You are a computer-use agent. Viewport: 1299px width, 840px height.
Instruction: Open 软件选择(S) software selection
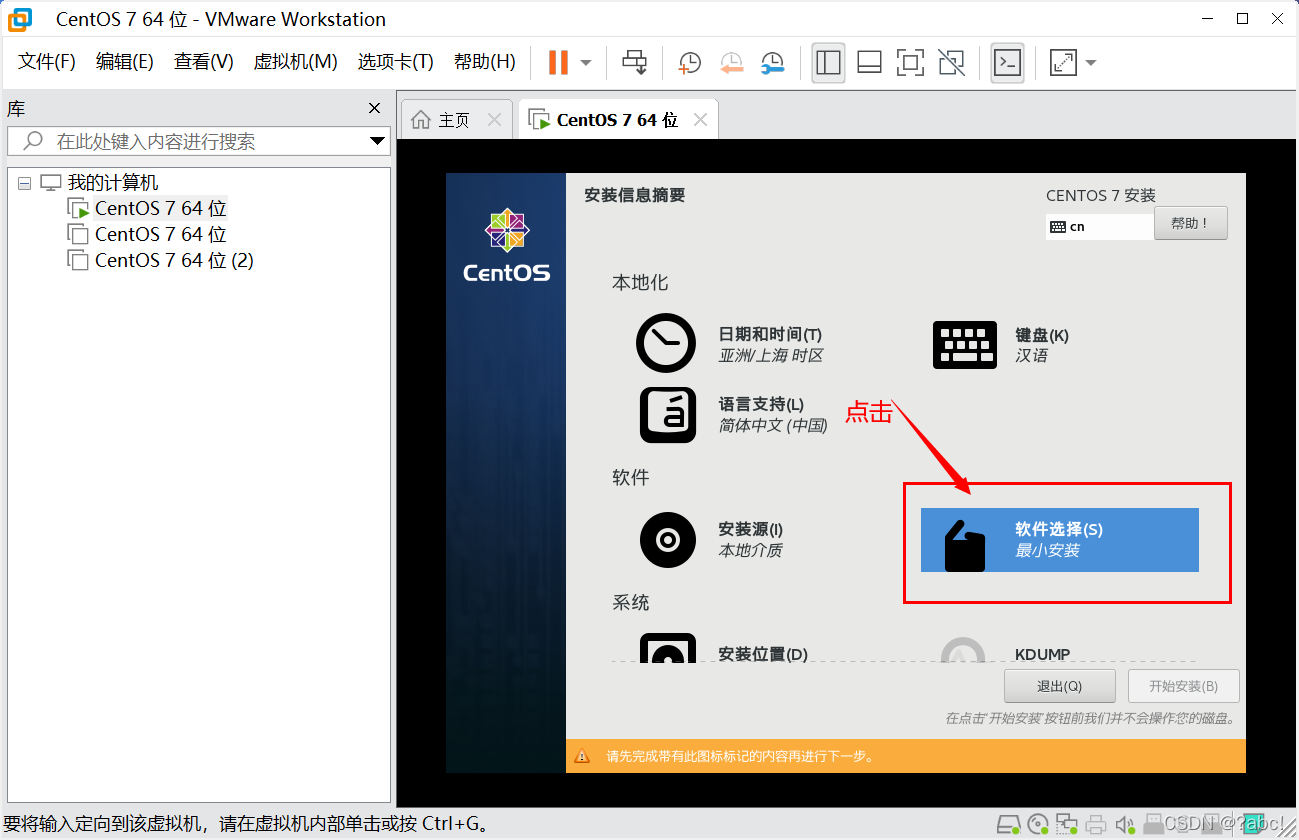1059,540
